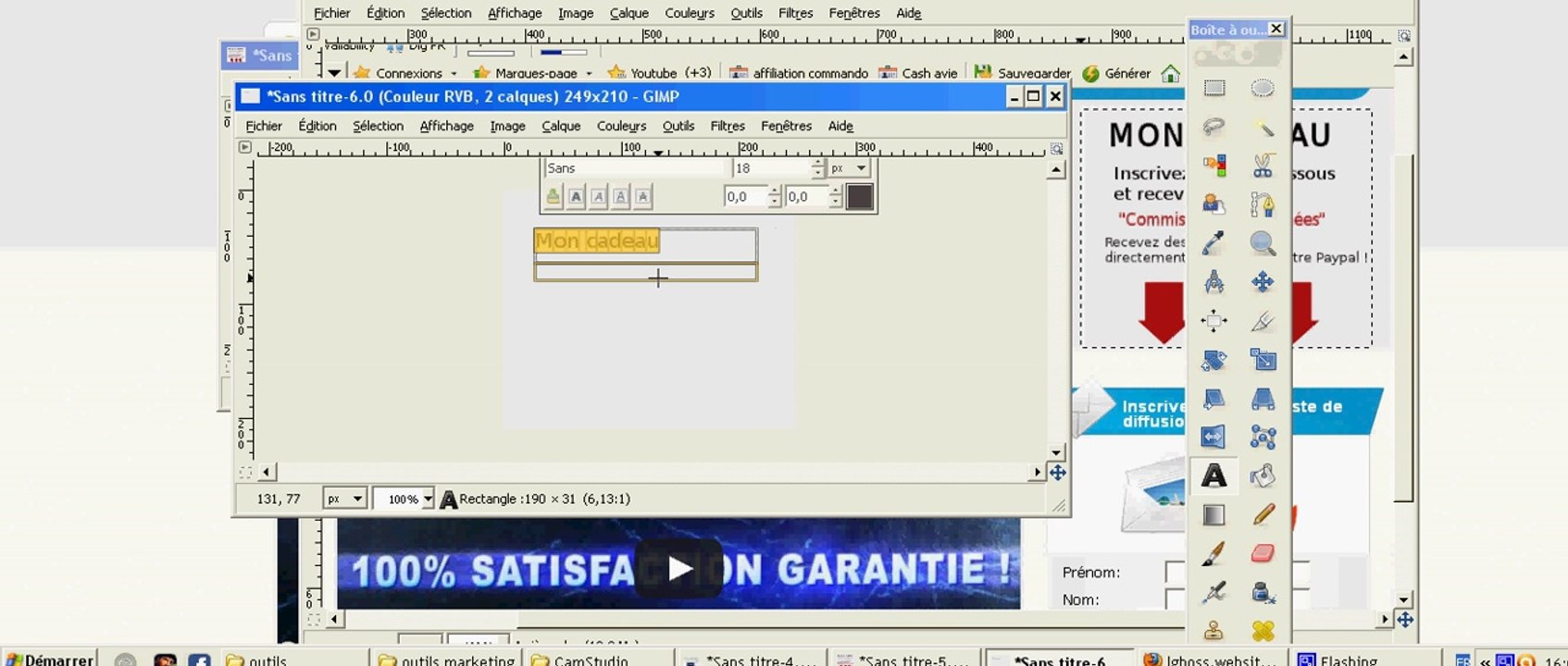Select the Crop tool
Screen dimensions: 1568x666
(x=1263, y=321)
